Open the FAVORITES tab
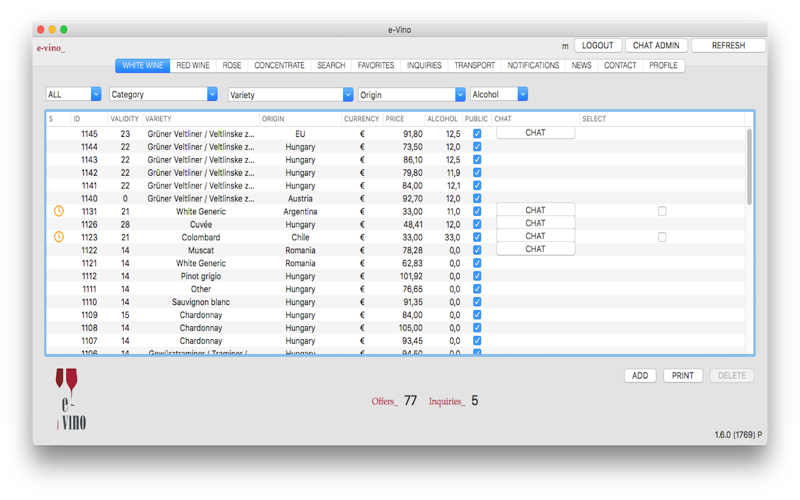This screenshot has width=800, height=500. pyautogui.click(x=376, y=66)
